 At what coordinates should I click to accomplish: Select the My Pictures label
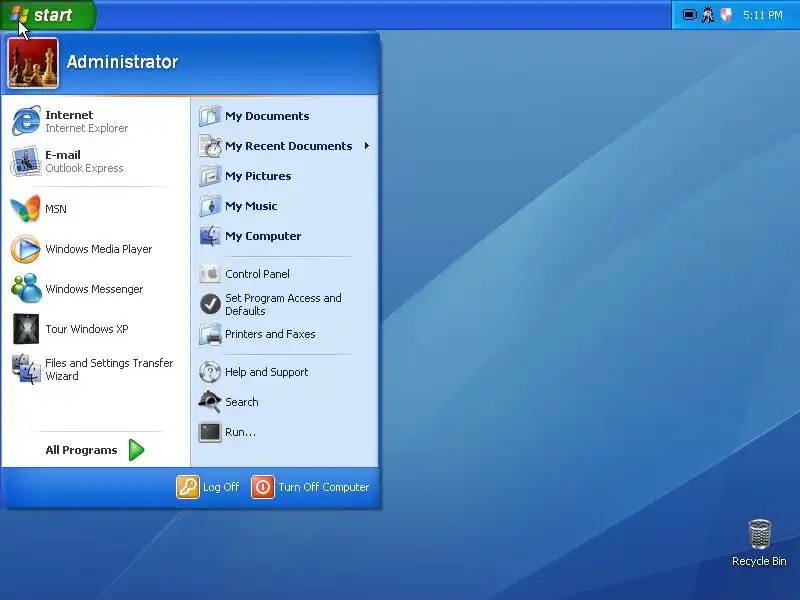point(258,176)
